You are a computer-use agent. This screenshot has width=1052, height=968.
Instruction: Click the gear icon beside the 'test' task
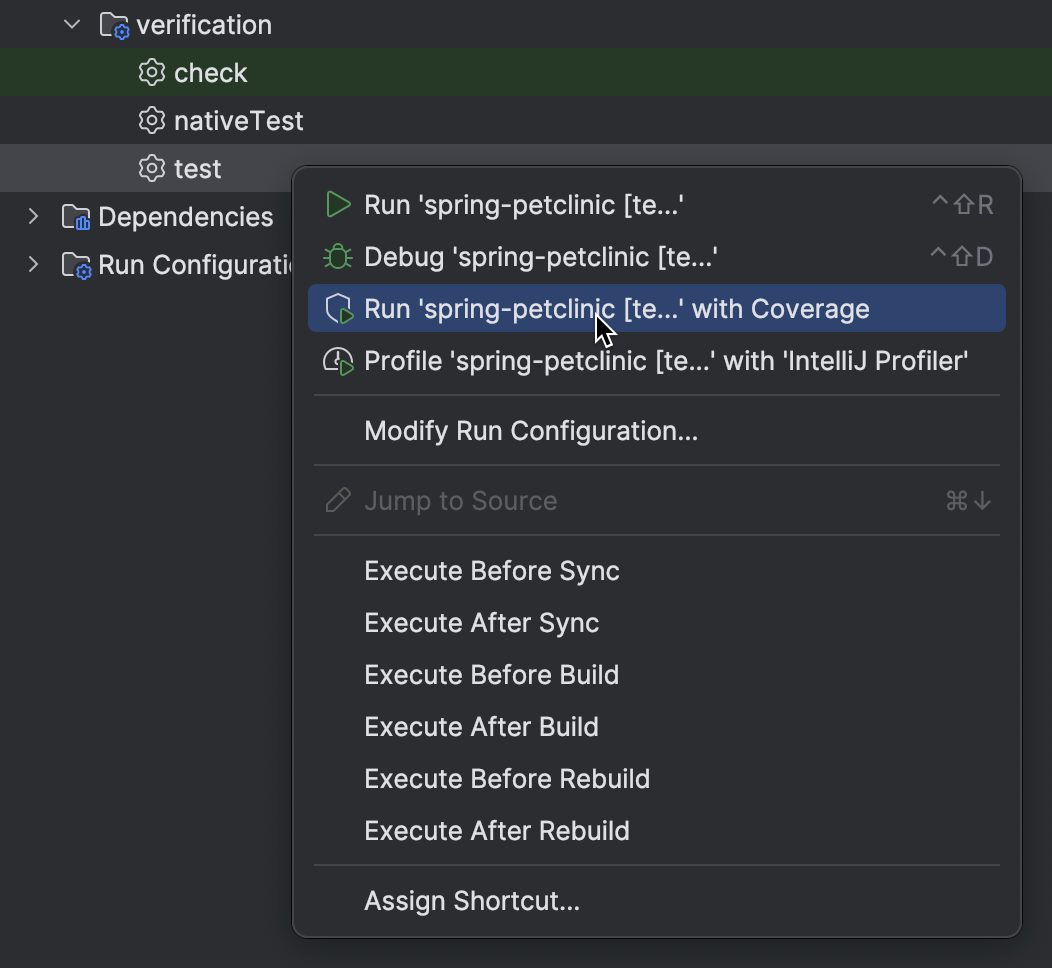click(150, 168)
